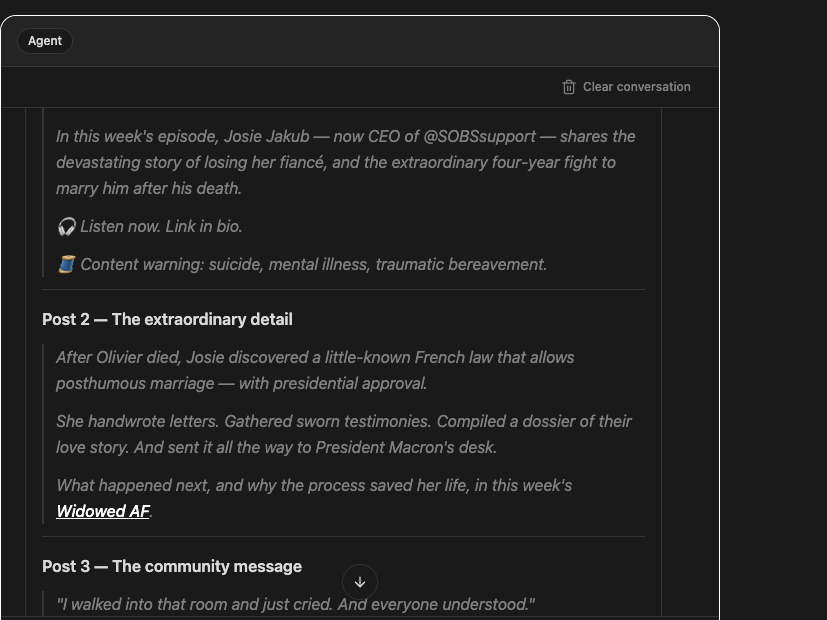Click paragraph starting 'In this week's episode'
The width and height of the screenshot is (827, 620).
point(345,162)
